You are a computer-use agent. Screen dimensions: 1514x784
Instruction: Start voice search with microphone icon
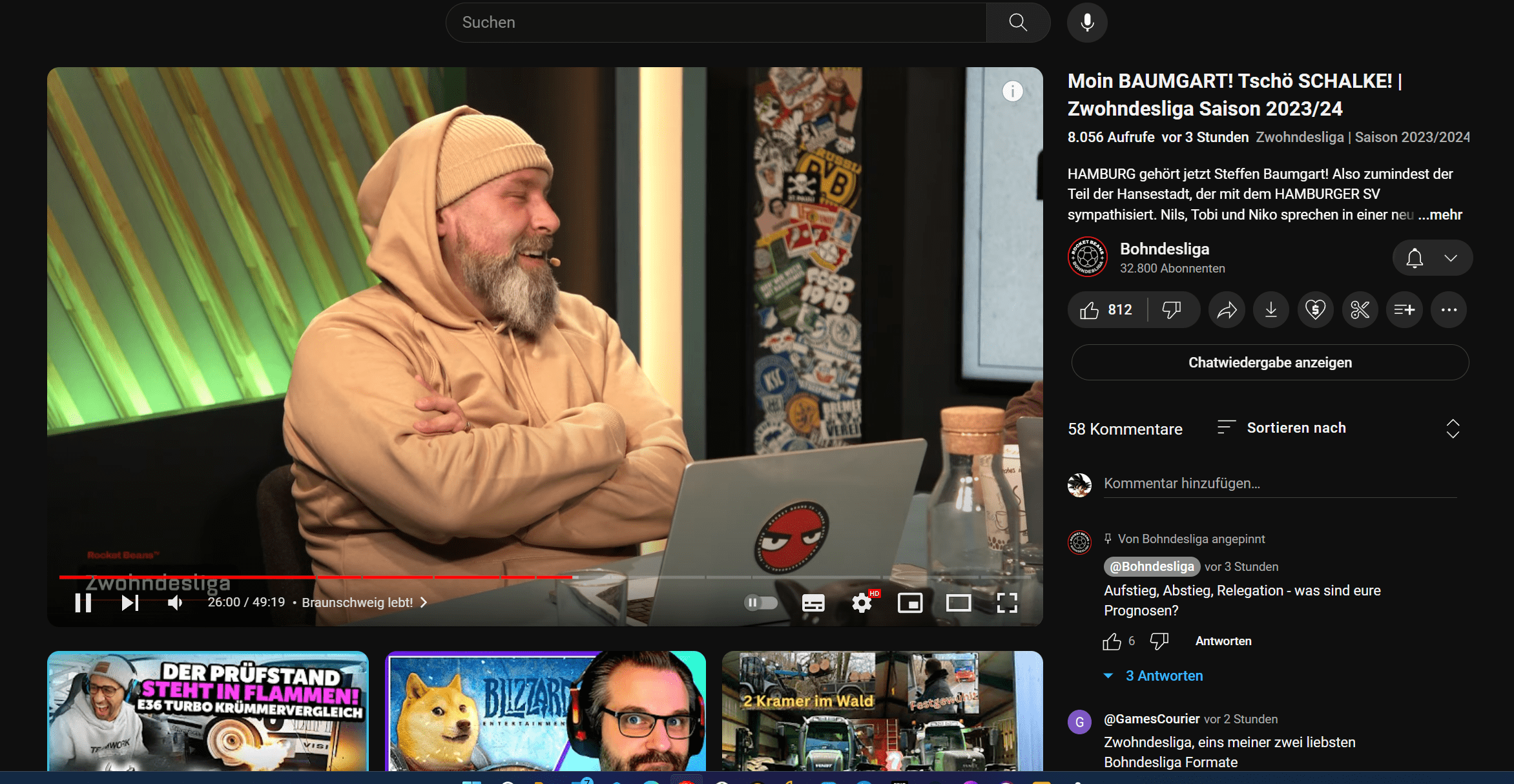(1087, 23)
